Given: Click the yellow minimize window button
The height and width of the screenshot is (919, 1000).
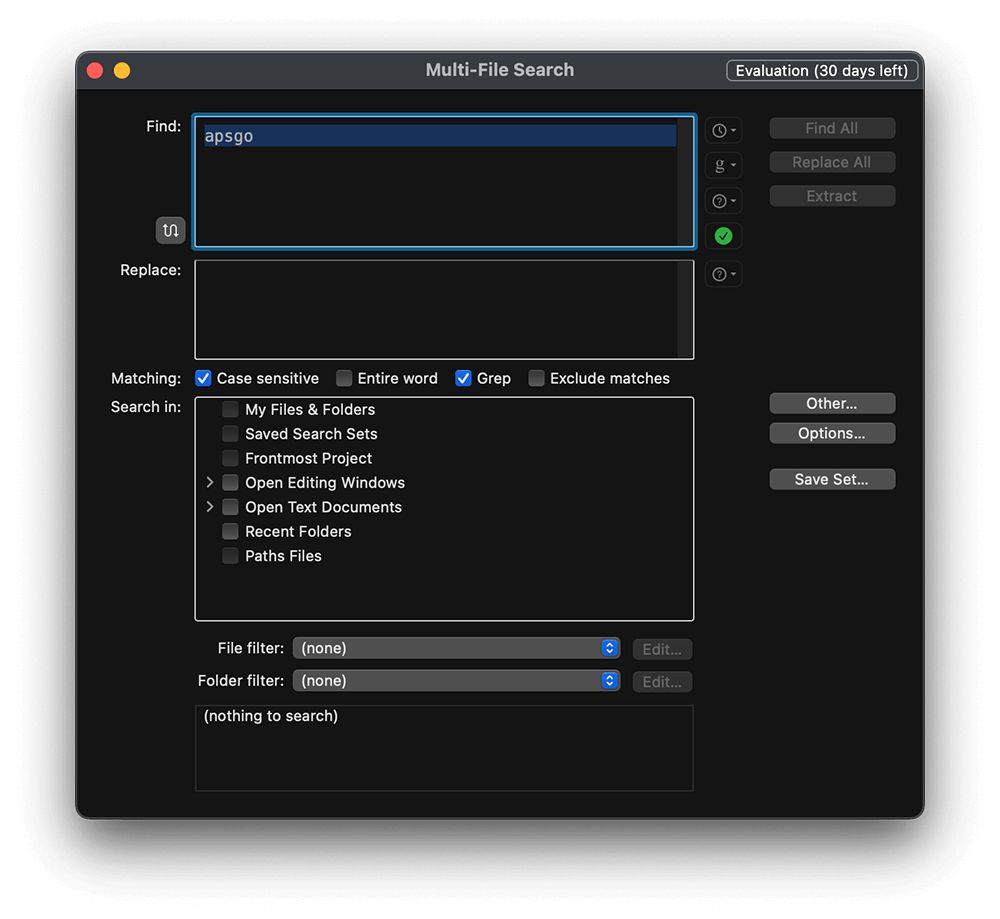Looking at the screenshot, I should tap(122, 71).
